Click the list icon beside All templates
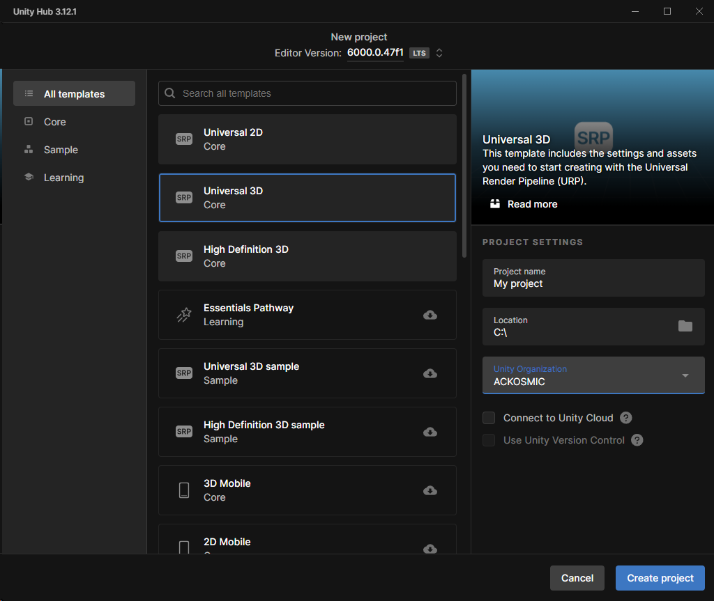Viewport: 714px width, 601px height. [29, 93]
